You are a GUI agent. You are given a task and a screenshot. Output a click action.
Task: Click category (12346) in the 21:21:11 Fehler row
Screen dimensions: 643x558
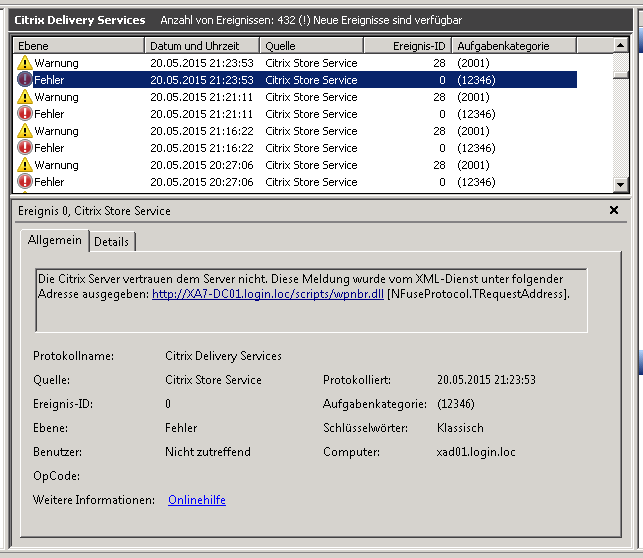point(476,114)
